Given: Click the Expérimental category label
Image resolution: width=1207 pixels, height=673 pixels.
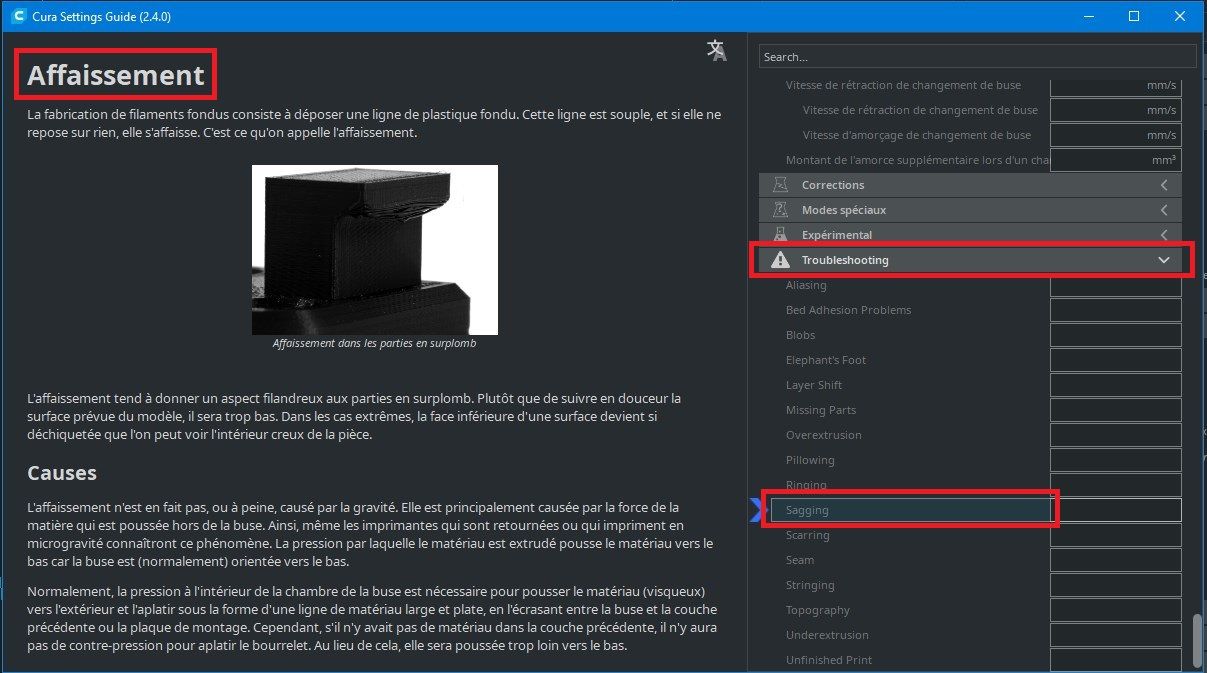Looking at the screenshot, I should click(x=837, y=235).
